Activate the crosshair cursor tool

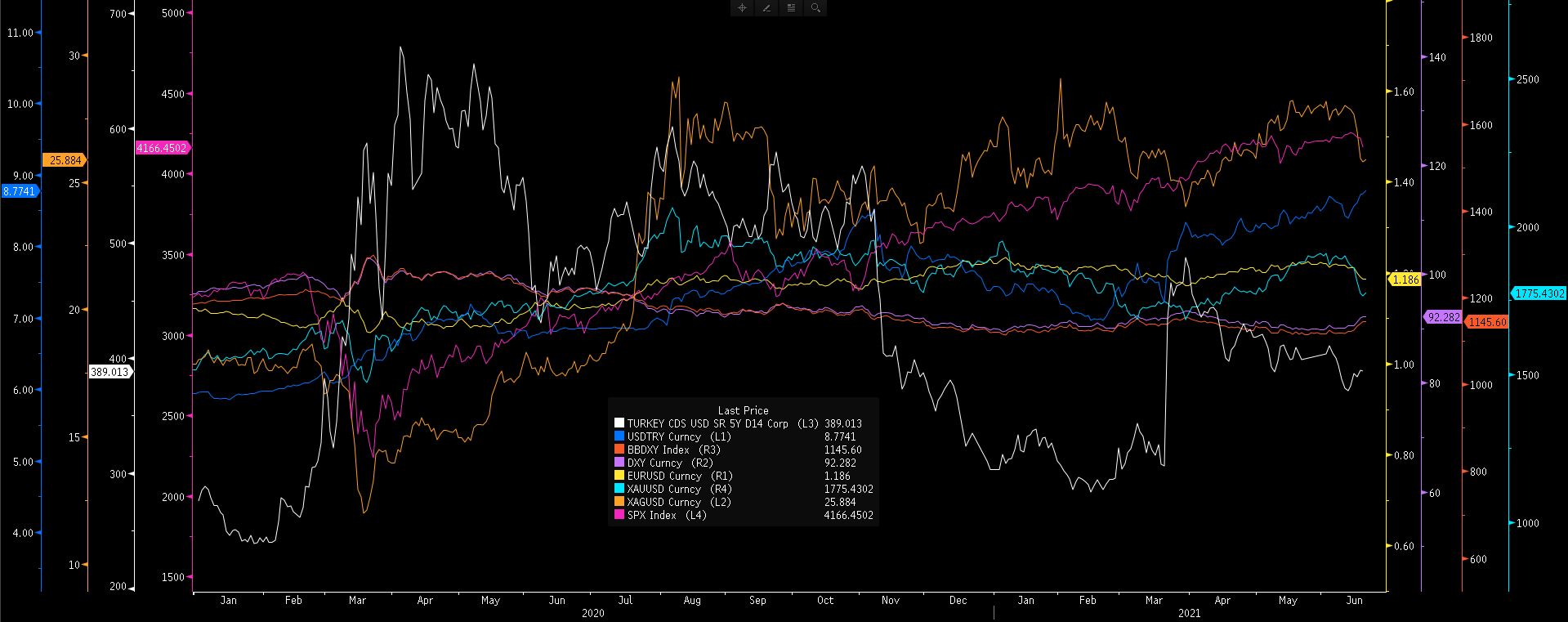[x=742, y=8]
